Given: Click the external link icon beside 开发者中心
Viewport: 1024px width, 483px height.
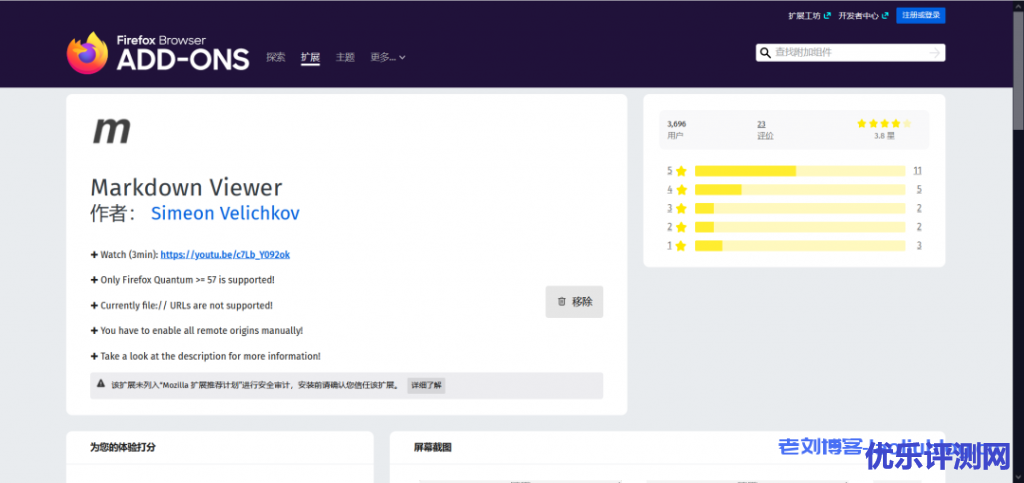Looking at the screenshot, I should [883, 15].
